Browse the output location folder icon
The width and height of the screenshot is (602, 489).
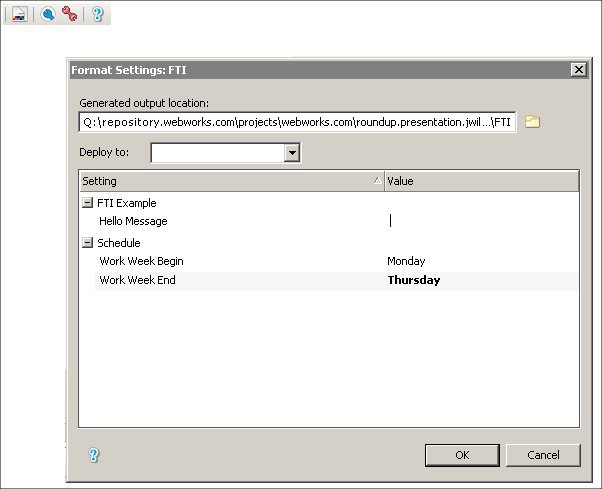pos(533,122)
